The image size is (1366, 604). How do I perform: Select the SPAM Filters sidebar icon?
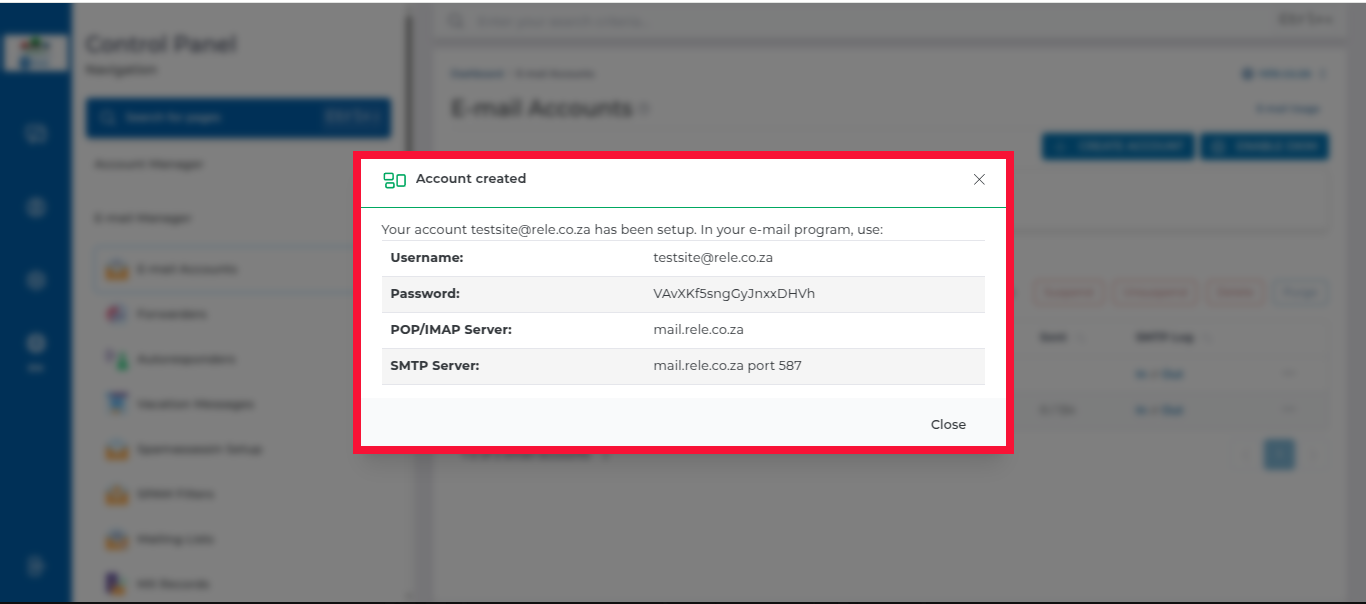[x=117, y=494]
